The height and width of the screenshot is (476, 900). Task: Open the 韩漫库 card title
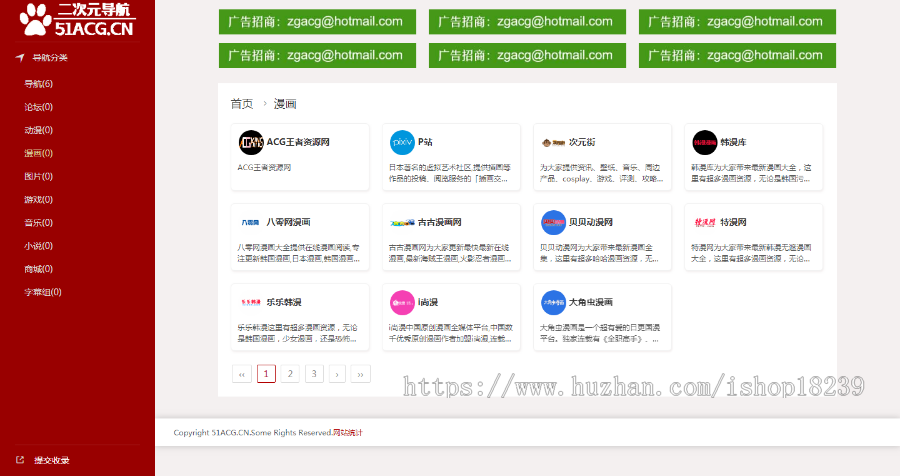734,142
